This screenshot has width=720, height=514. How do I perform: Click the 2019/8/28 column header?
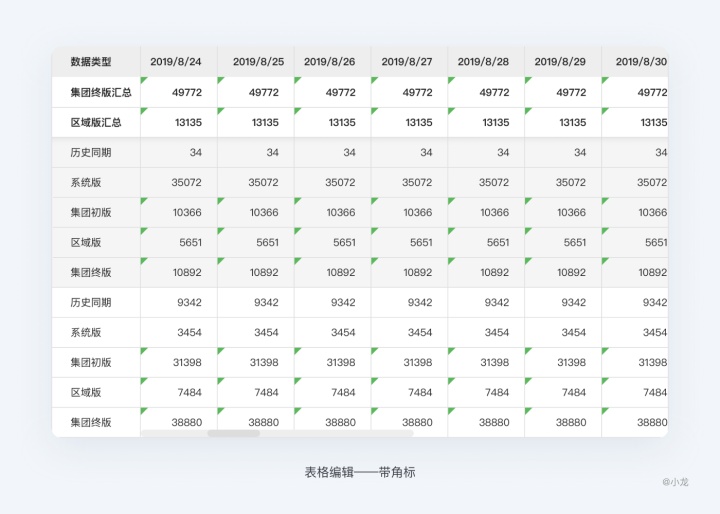[x=484, y=62]
